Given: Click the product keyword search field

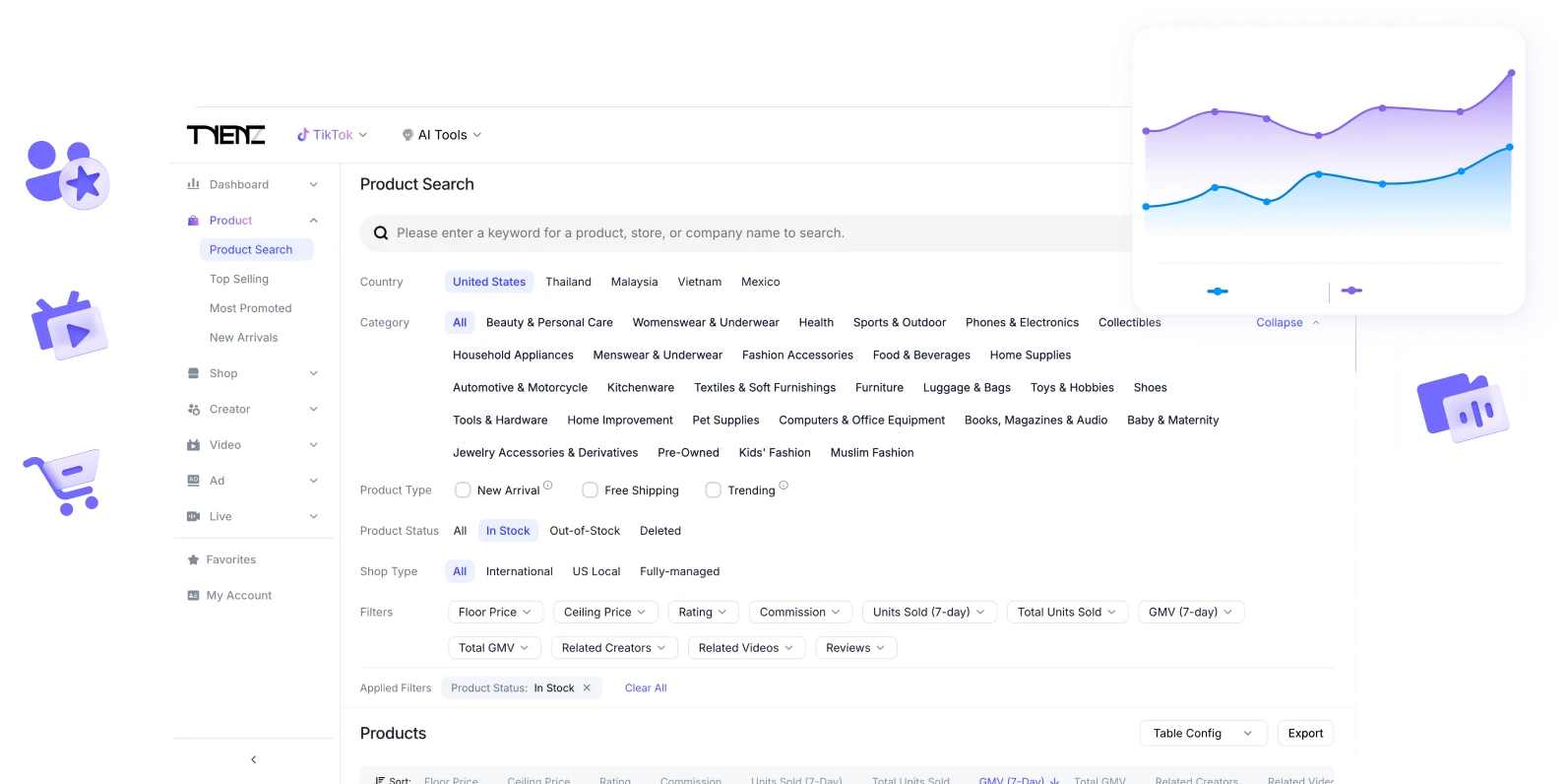Looking at the screenshot, I should tap(748, 233).
